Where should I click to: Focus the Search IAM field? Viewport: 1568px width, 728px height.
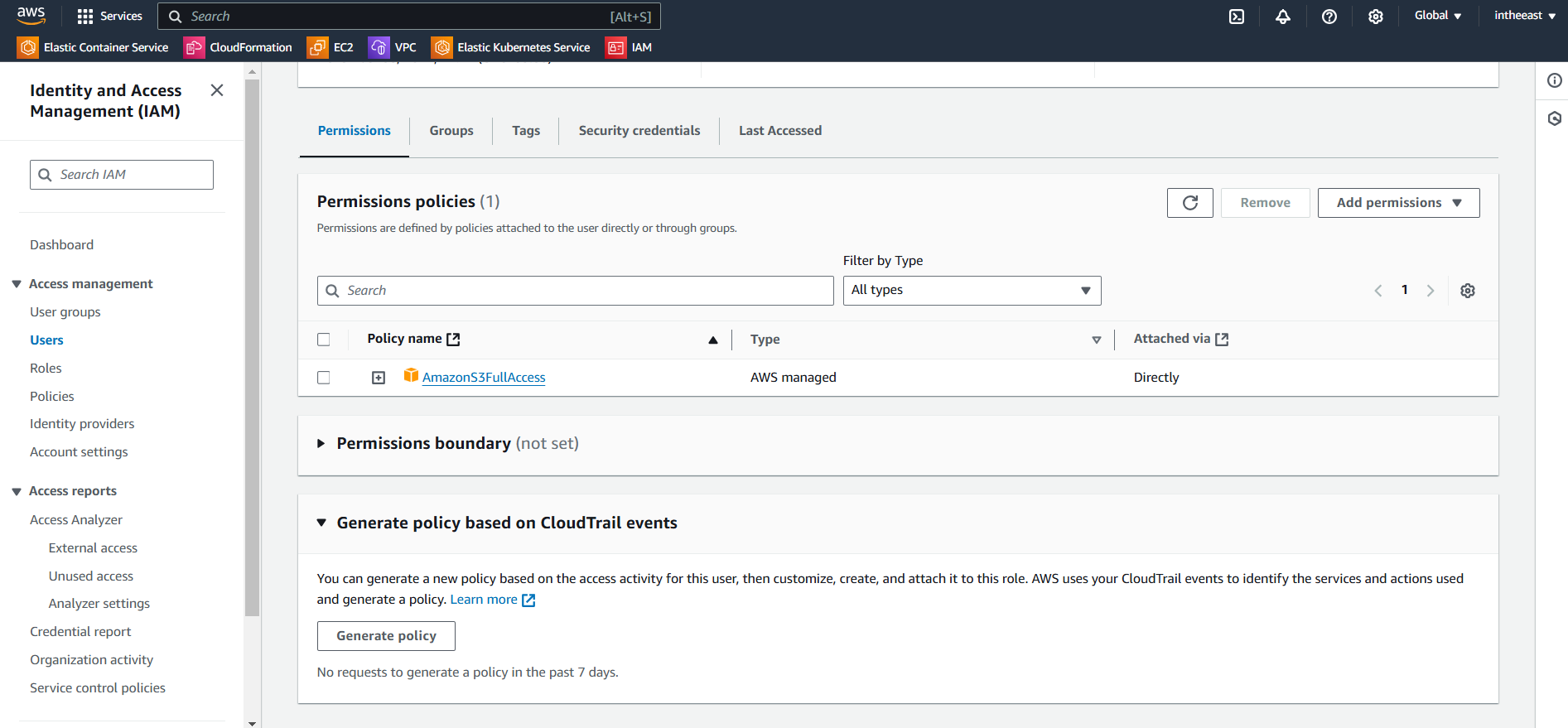[x=122, y=175]
